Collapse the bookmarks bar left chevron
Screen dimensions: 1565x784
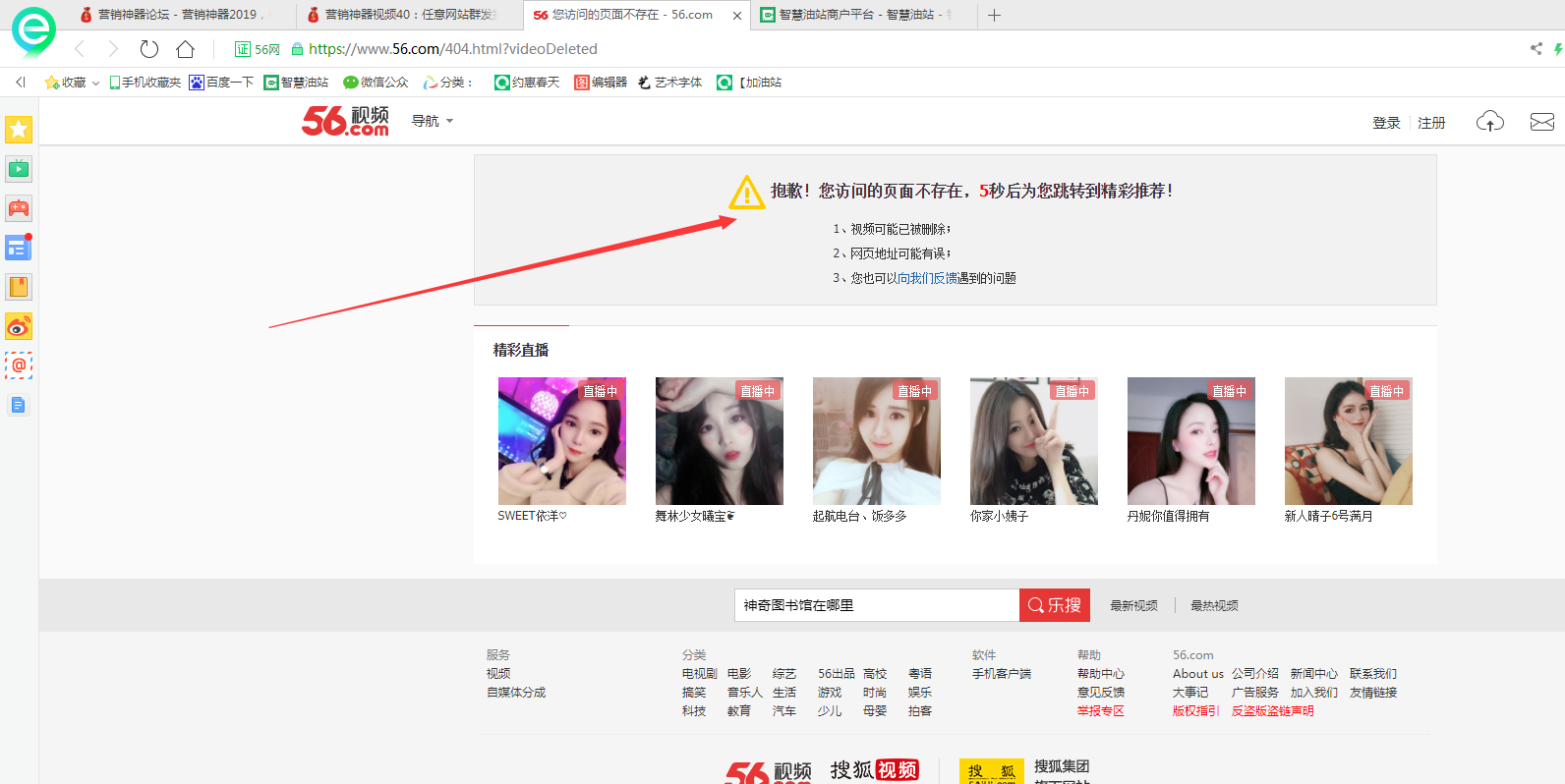(x=21, y=83)
